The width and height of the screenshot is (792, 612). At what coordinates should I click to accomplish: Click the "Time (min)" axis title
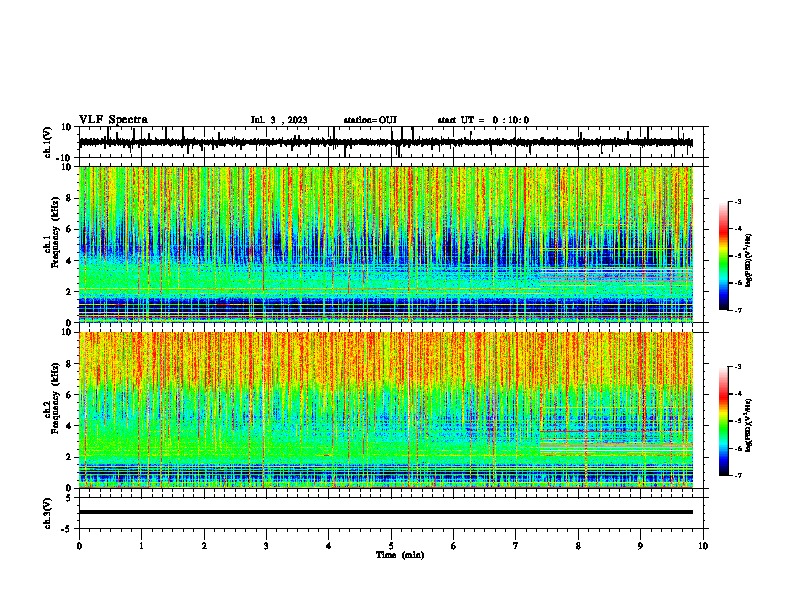tap(400, 555)
